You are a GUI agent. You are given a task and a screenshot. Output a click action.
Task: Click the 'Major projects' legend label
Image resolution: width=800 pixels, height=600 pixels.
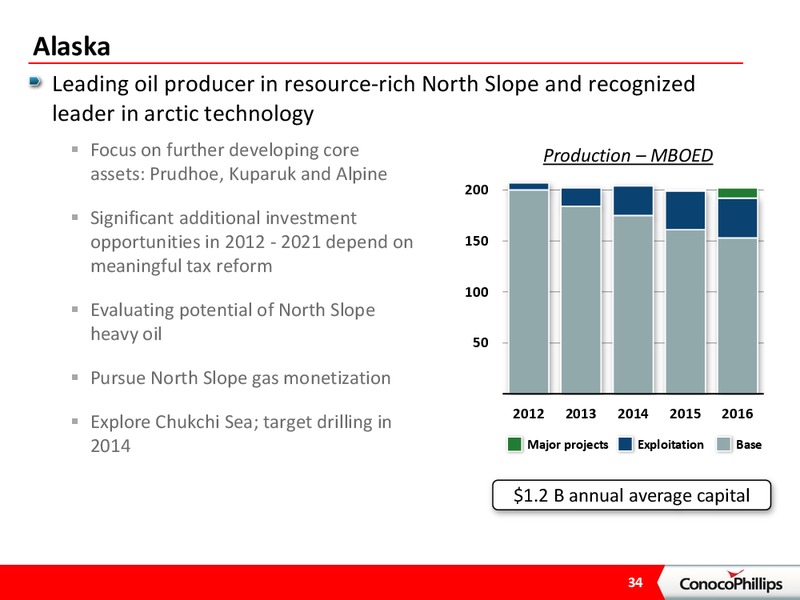click(567, 444)
